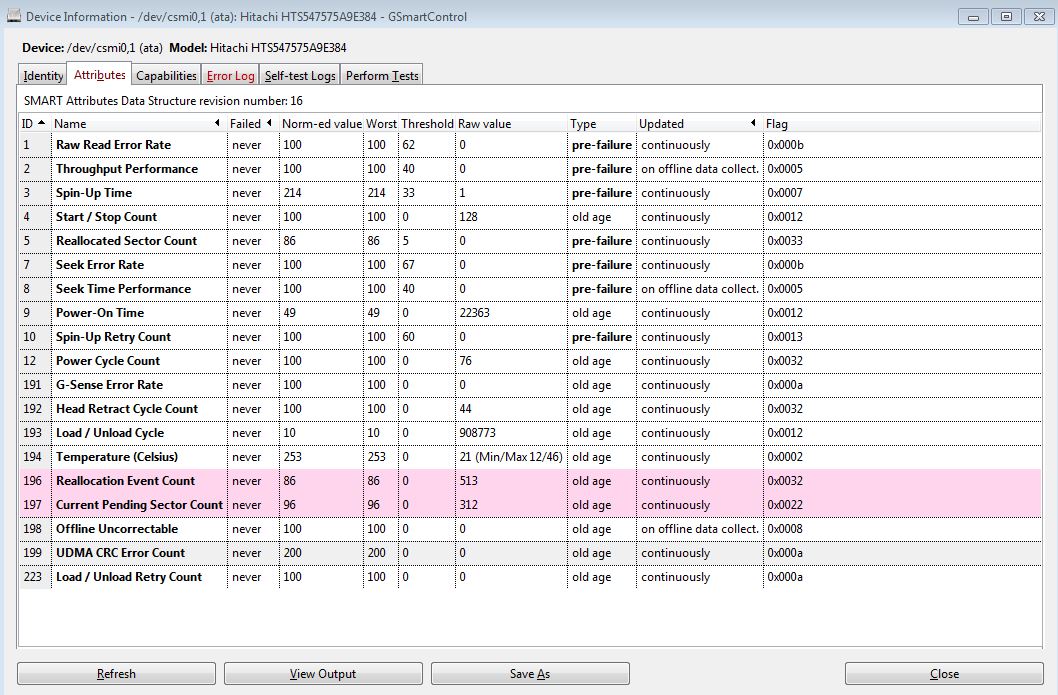Sort by the Type column header
1058x695 pixels.
(602, 123)
